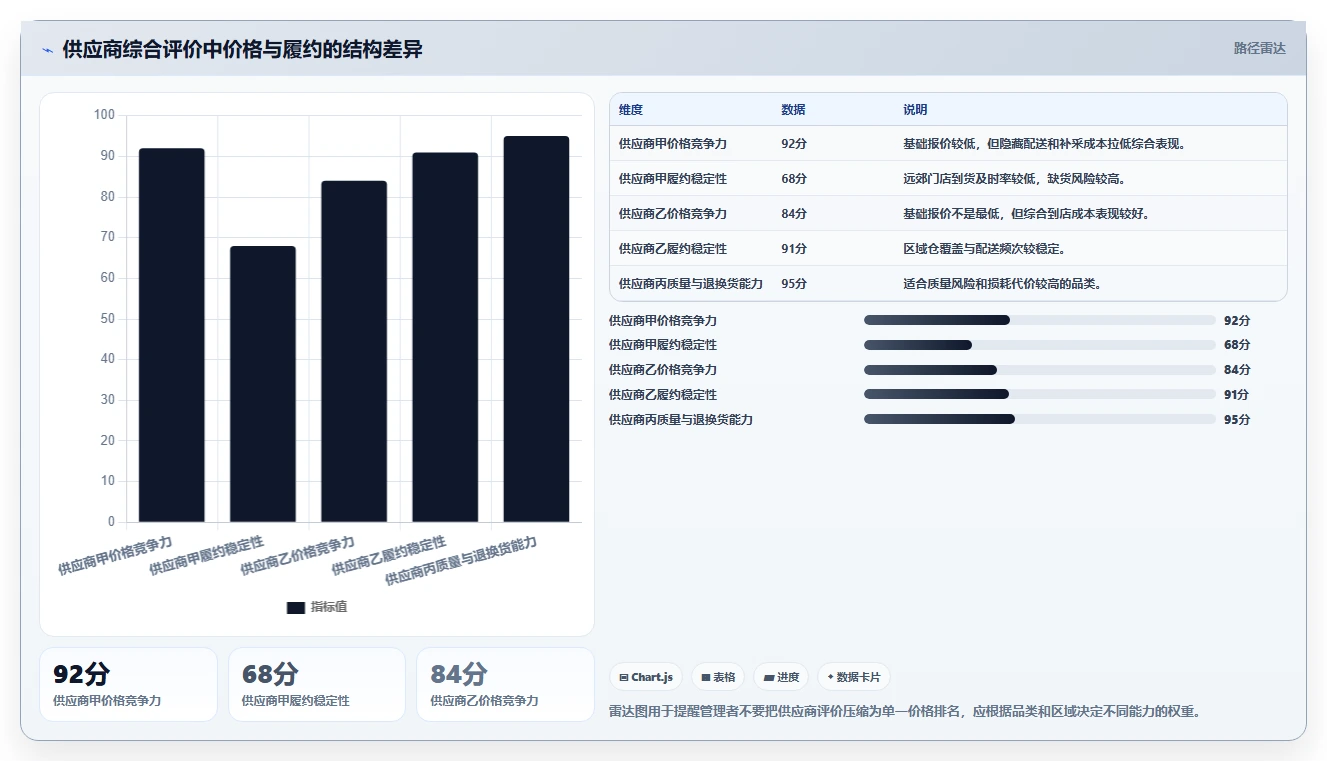
Task: Click the note 远郊门店到货及时率较低
Action: 1015,179
